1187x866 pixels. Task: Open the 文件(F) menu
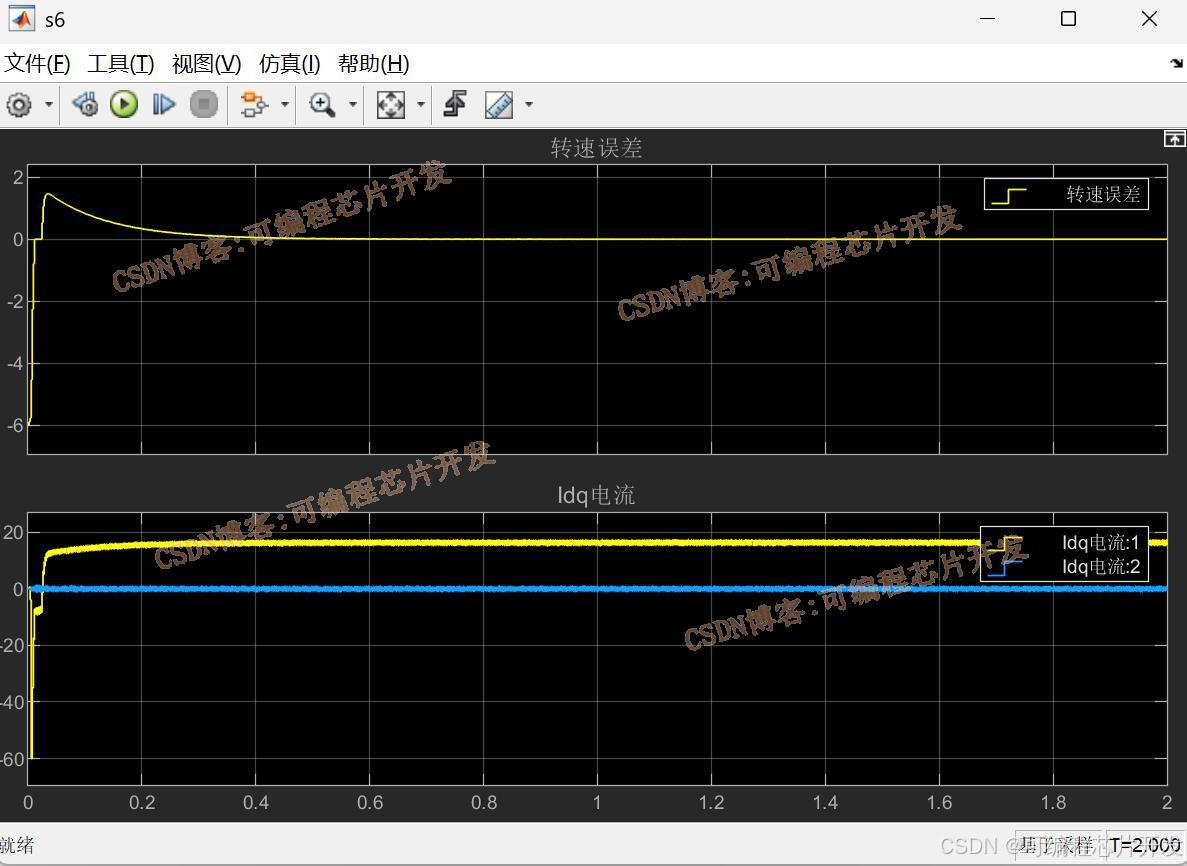pos(37,64)
